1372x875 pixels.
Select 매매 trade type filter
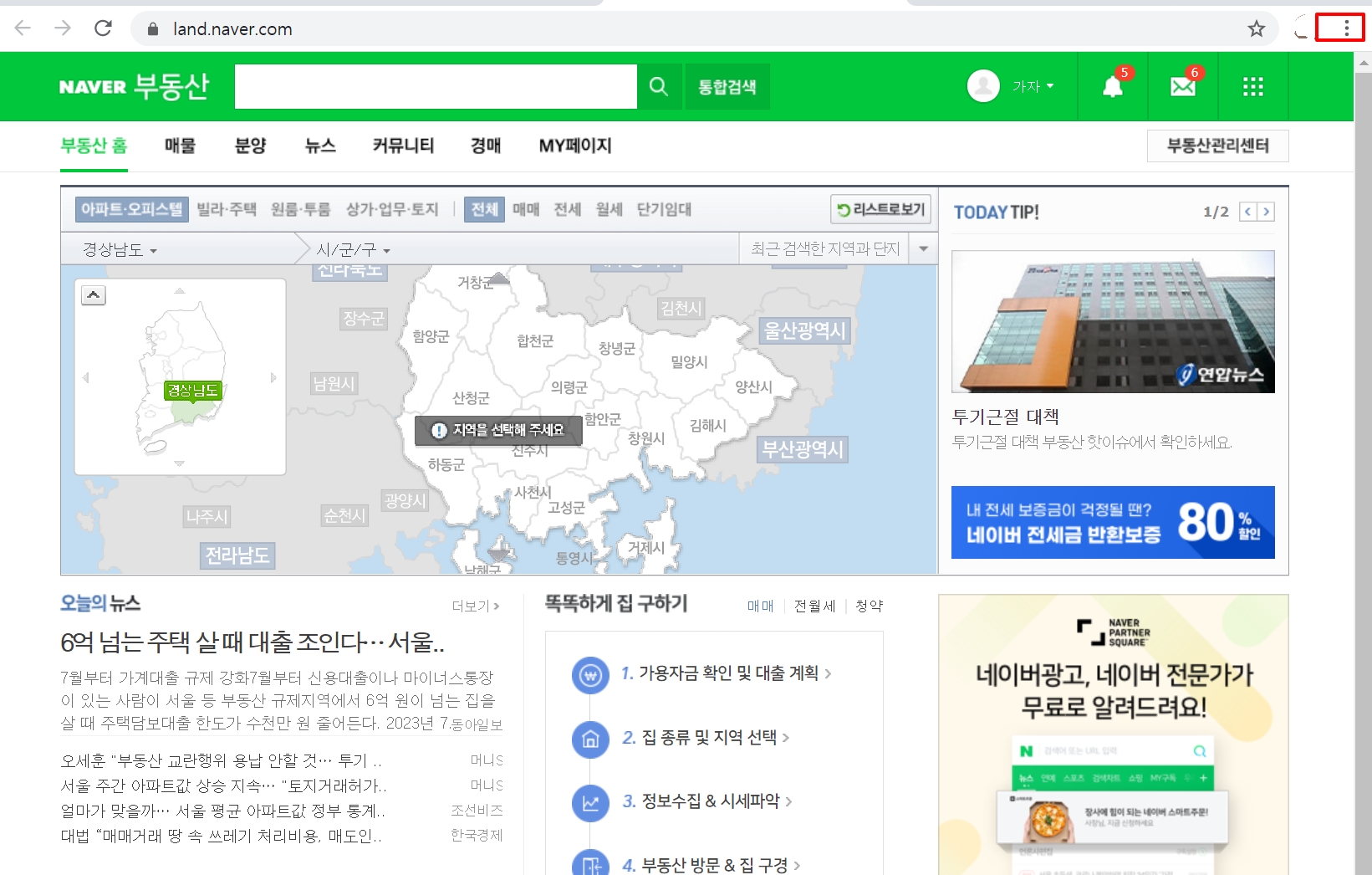coord(526,209)
